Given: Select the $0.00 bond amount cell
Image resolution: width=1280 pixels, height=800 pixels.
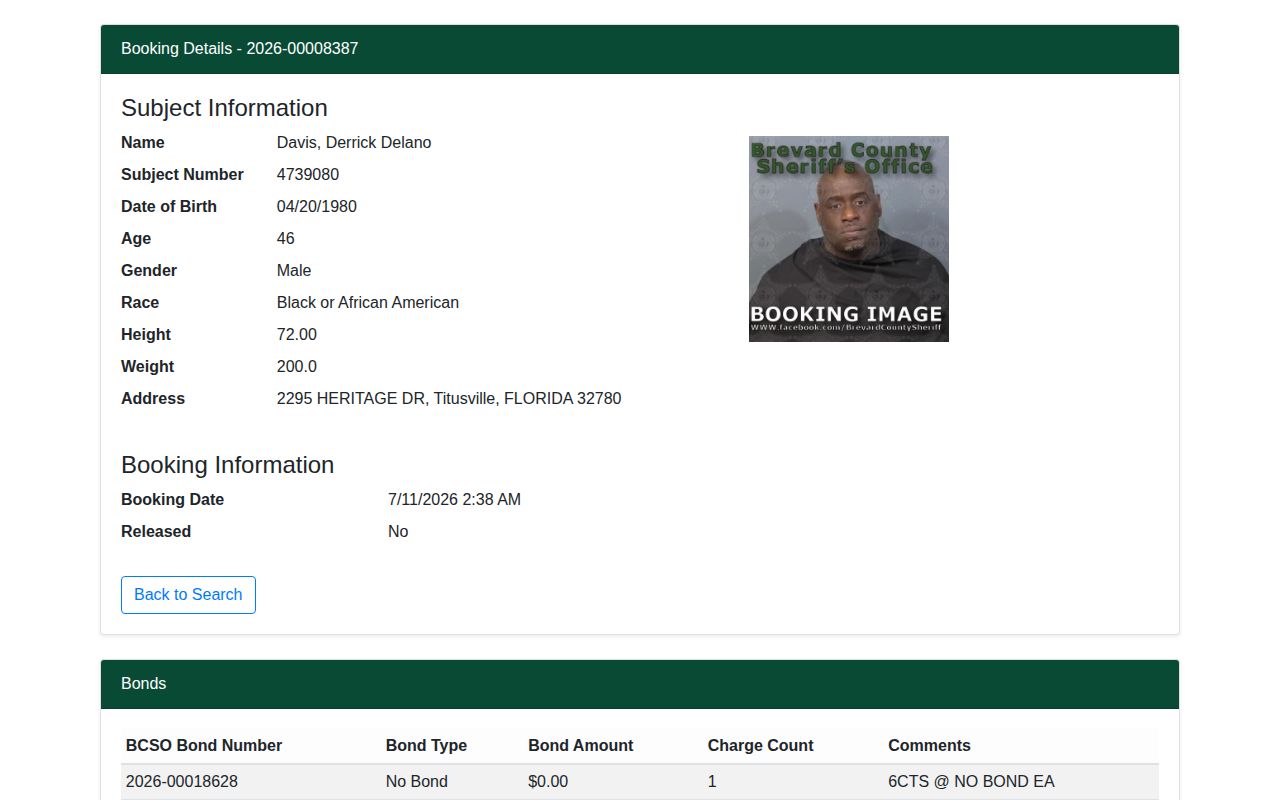Looking at the screenshot, I should click(548, 782).
